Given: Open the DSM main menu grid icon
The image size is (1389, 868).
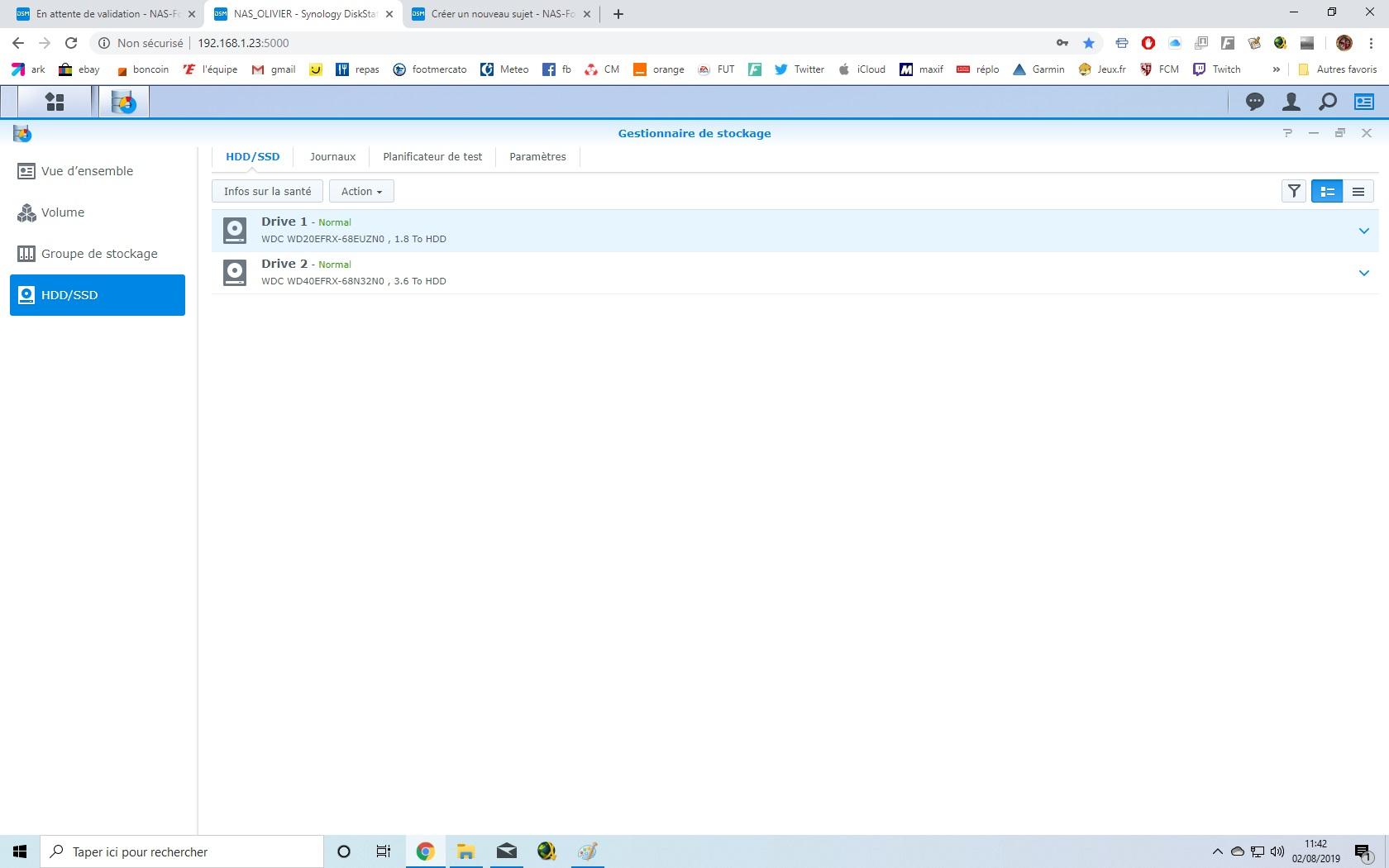Looking at the screenshot, I should pos(55,102).
